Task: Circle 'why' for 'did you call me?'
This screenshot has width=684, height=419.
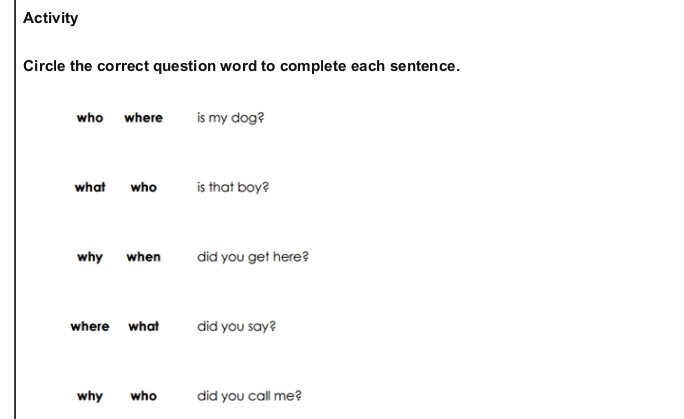Action: point(90,396)
